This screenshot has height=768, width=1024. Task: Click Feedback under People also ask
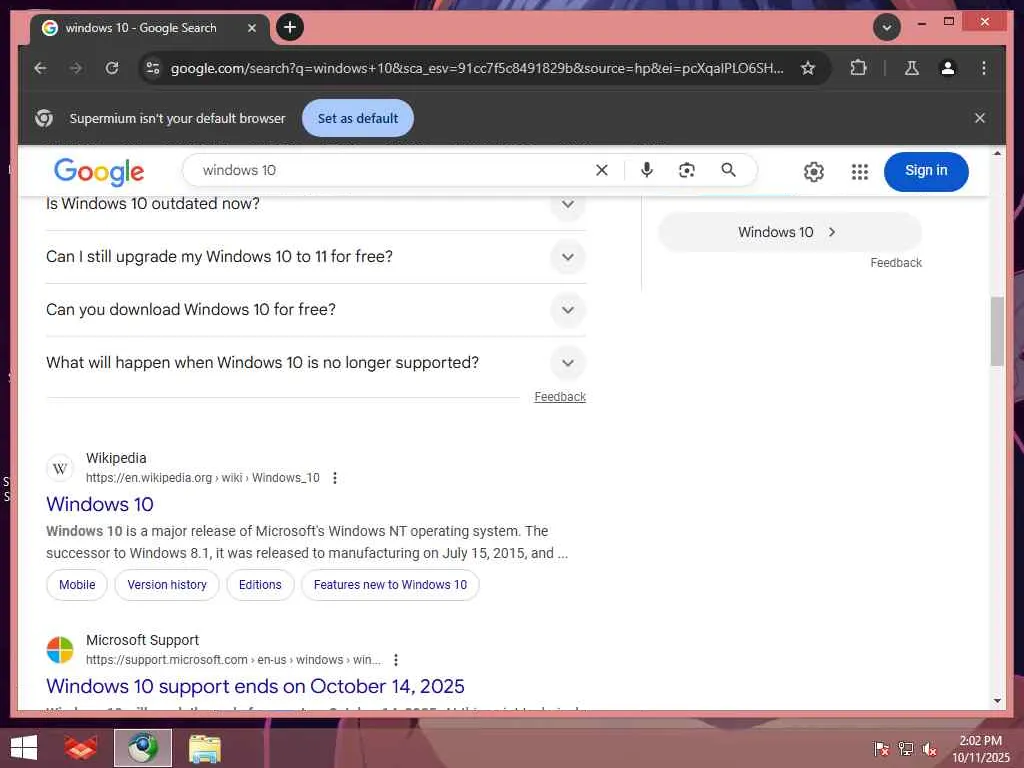(560, 396)
